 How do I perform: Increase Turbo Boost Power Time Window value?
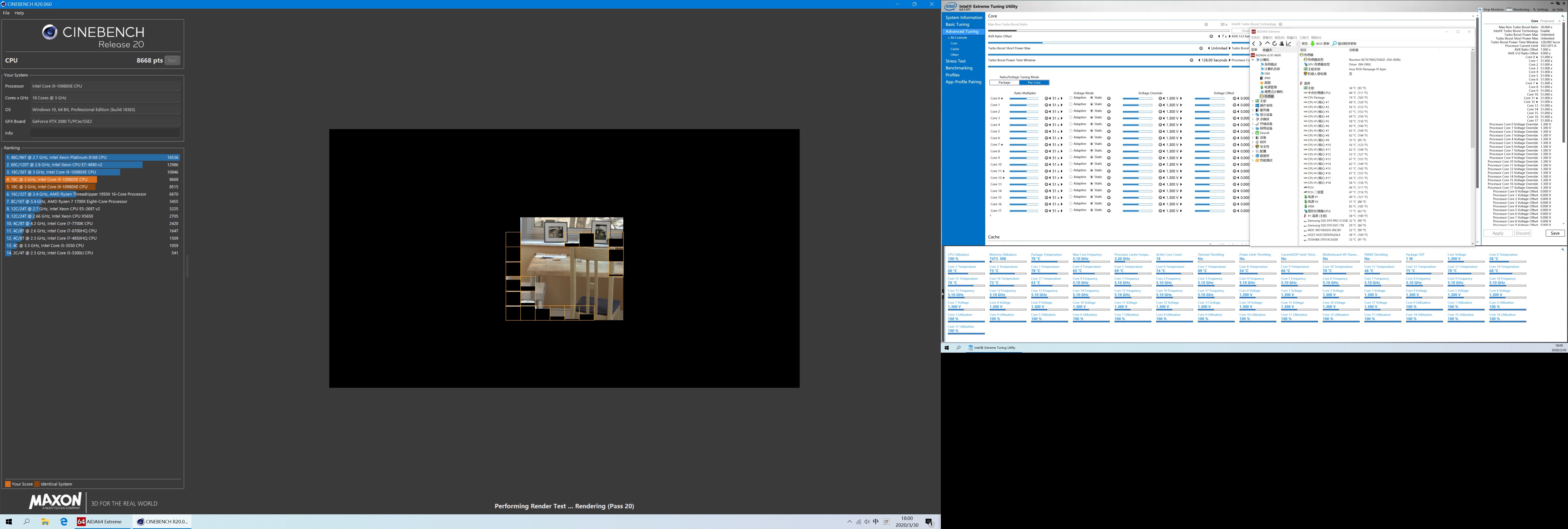(1230, 60)
